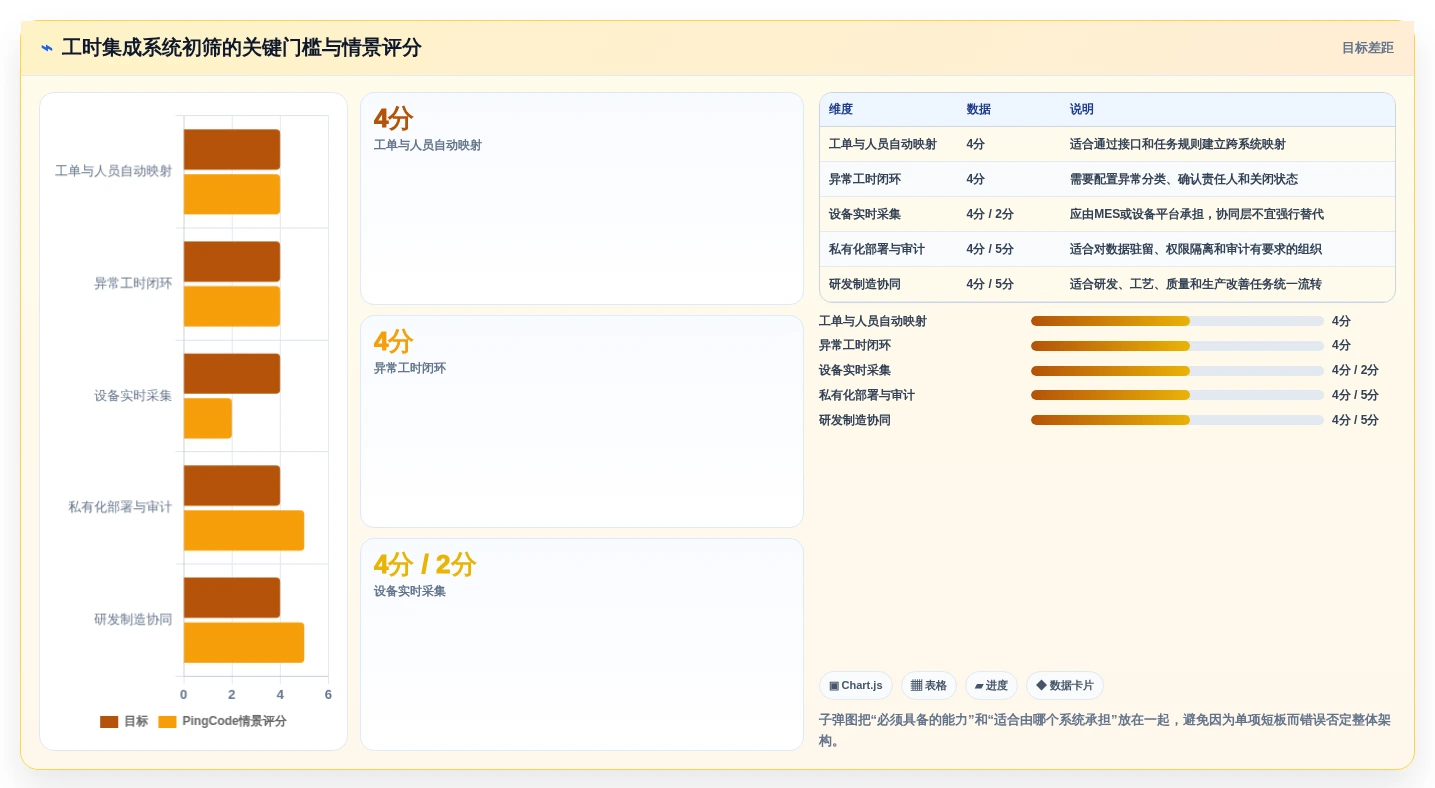Click the short PingCode bar for 设备实时采集
This screenshot has height=788, width=1435.
208,418
